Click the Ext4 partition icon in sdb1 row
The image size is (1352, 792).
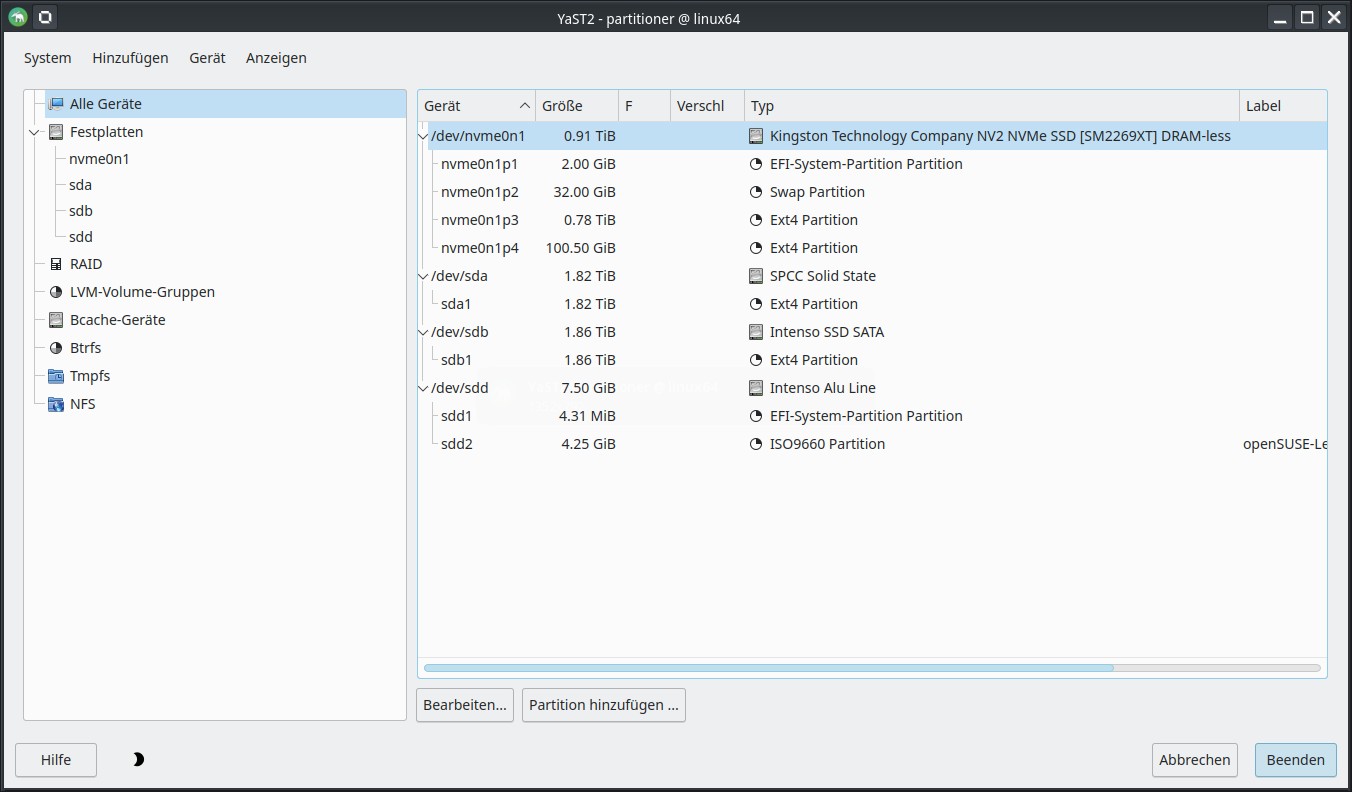click(756, 360)
